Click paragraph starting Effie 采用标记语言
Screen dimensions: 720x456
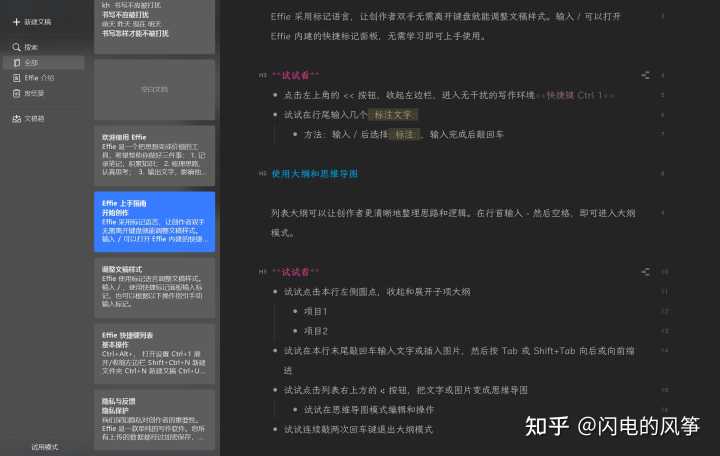(445, 26)
